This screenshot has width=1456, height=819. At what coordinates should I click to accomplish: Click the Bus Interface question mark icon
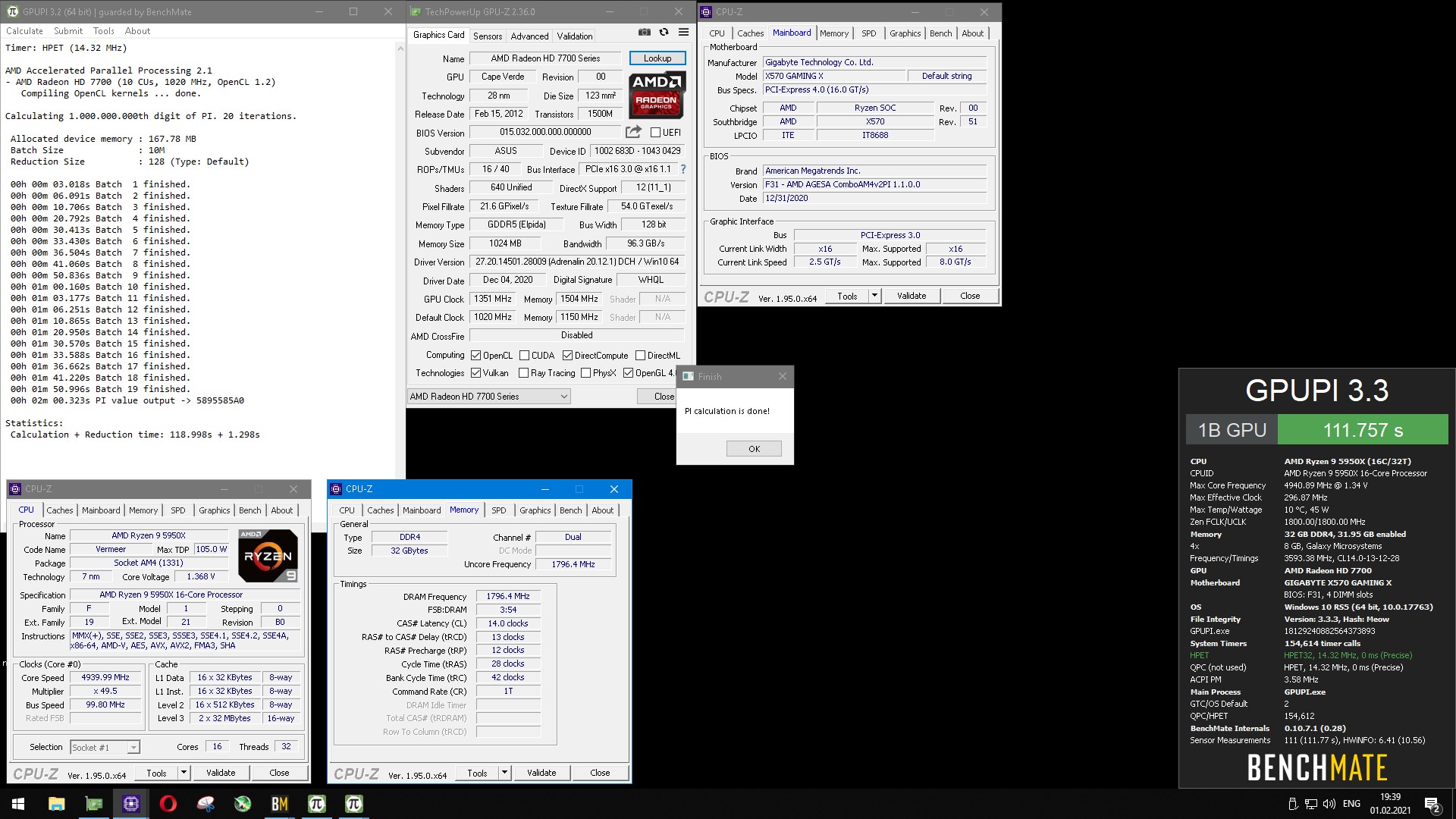click(x=682, y=169)
